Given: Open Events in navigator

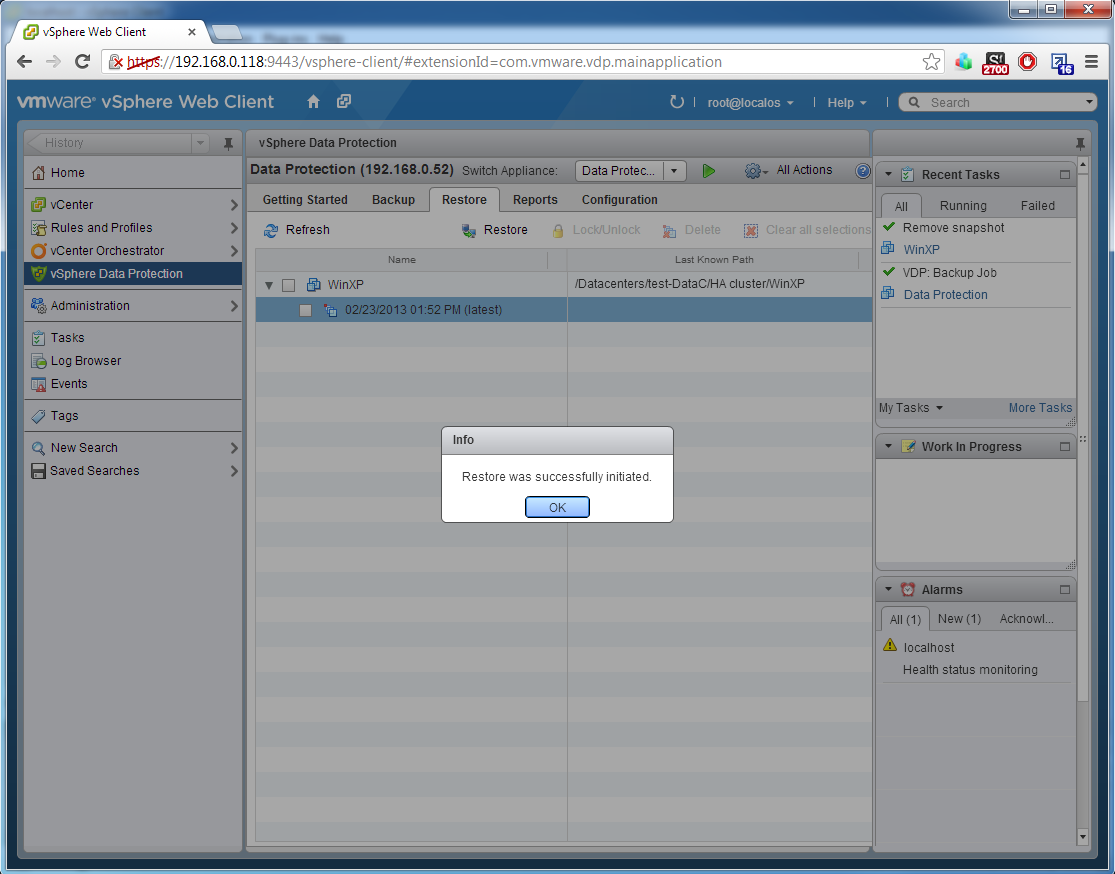Looking at the screenshot, I should [133, 383].
